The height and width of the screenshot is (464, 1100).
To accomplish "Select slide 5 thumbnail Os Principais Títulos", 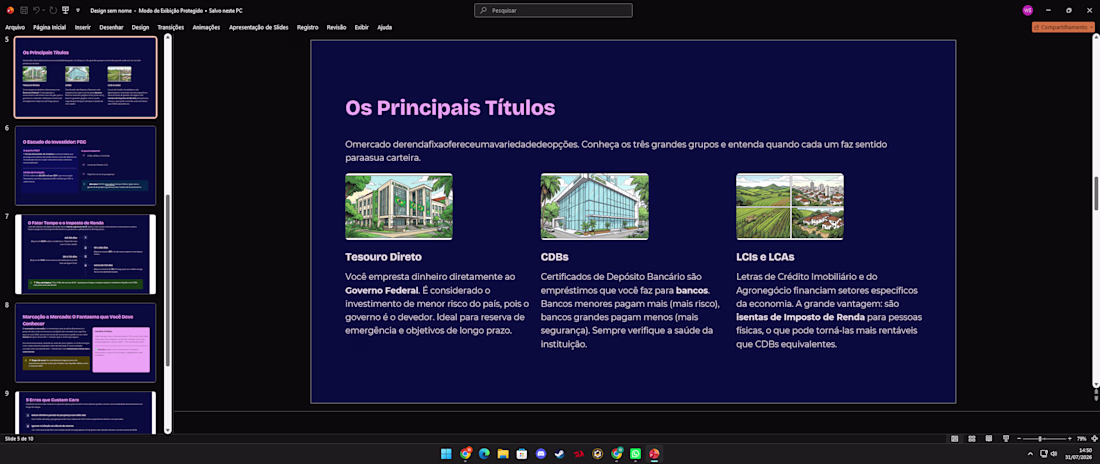I will 86,77.
